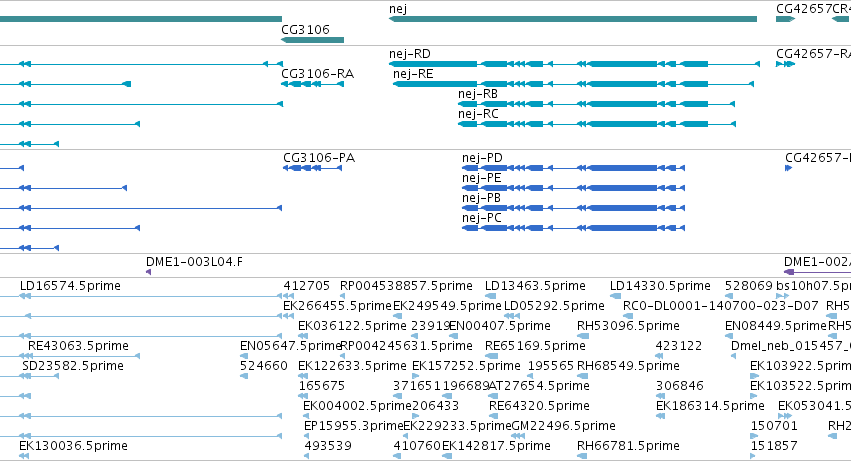Select the AT27654.5prime label

(x=539, y=386)
